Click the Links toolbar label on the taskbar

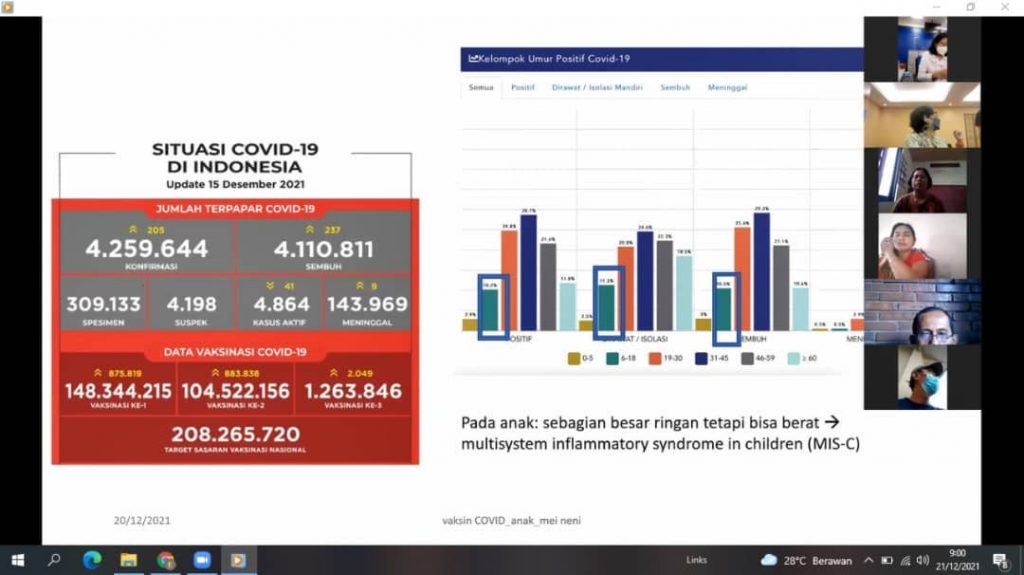click(696, 560)
